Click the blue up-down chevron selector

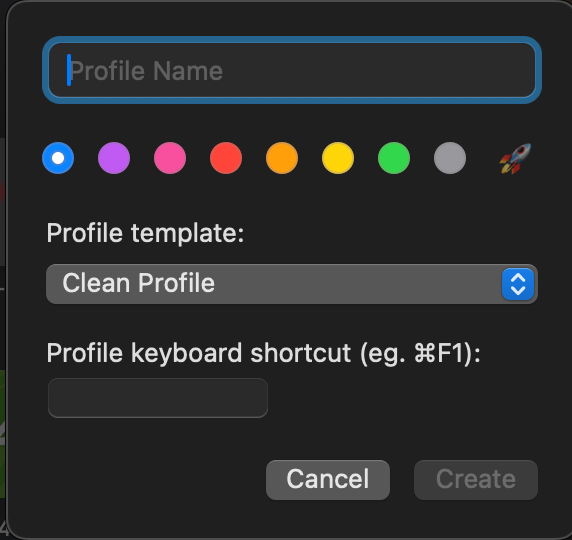tap(518, 284)
